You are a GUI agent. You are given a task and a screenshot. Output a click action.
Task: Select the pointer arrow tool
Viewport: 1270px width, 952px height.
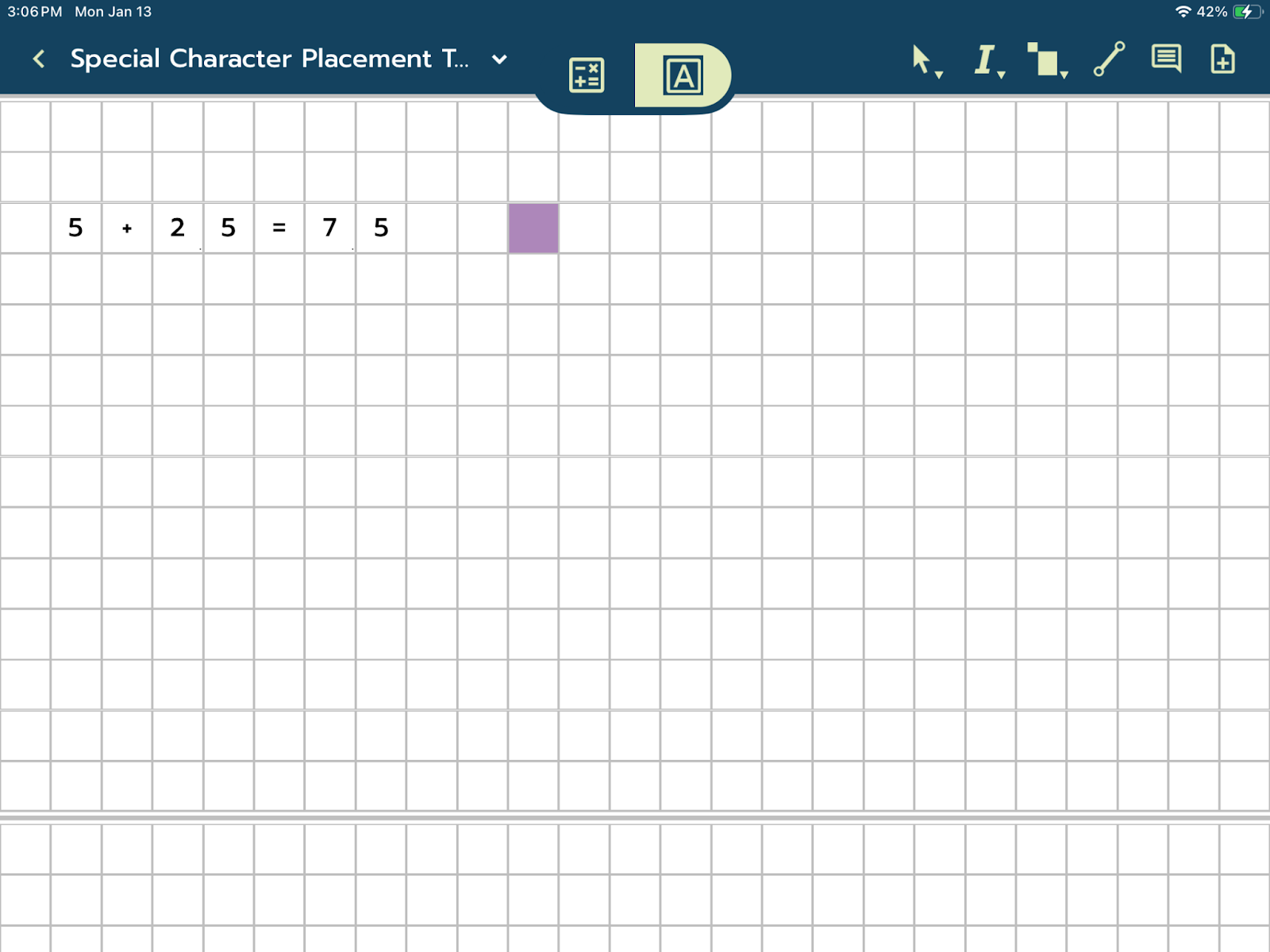pos(921,59)
